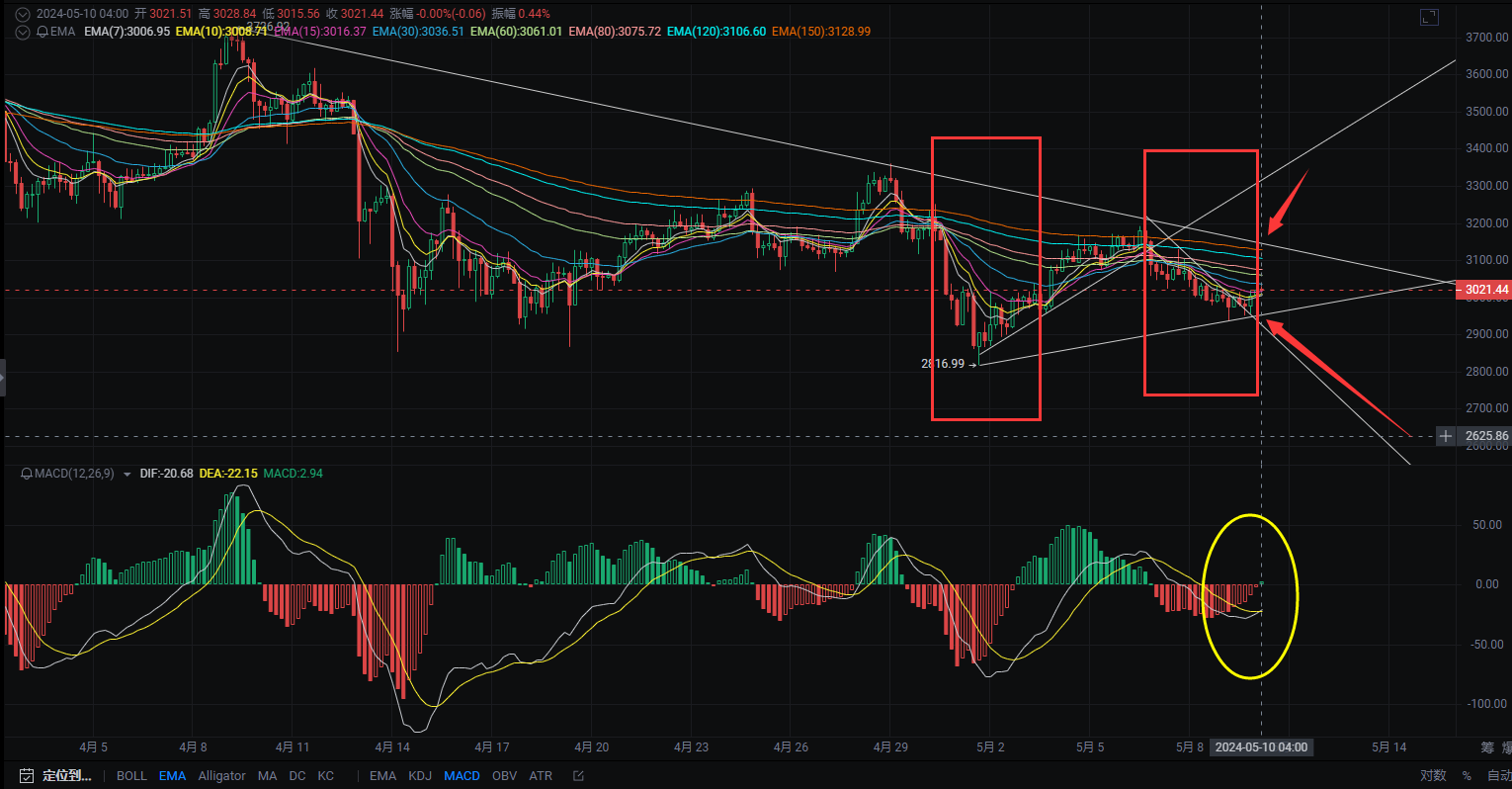
Task: Enter fullscreen via the top-right expand icon
Action: tap(1430, 16)
